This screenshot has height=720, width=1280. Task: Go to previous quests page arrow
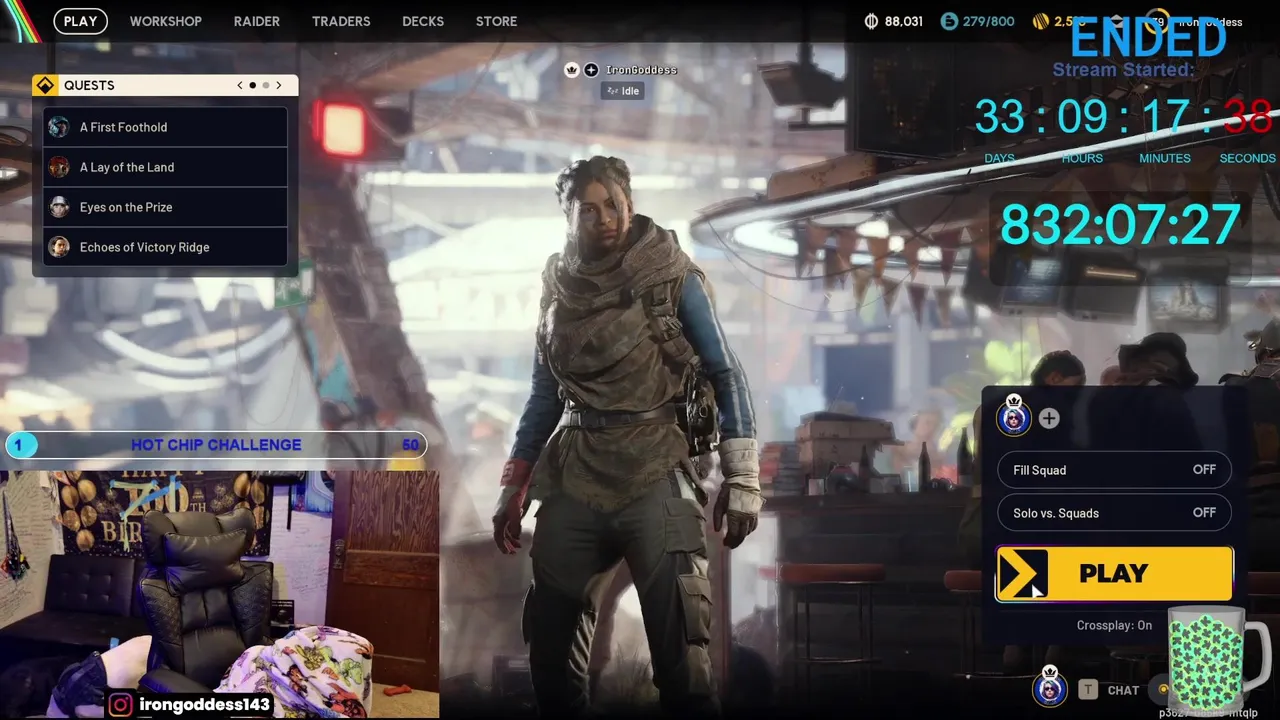(240, 85)
